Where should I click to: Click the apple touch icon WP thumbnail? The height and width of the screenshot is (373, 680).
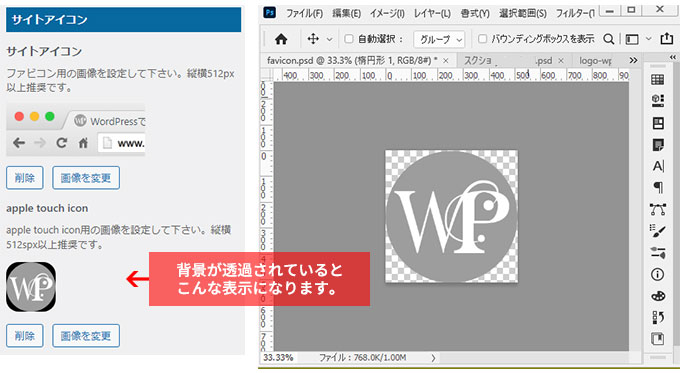(31, 287)
